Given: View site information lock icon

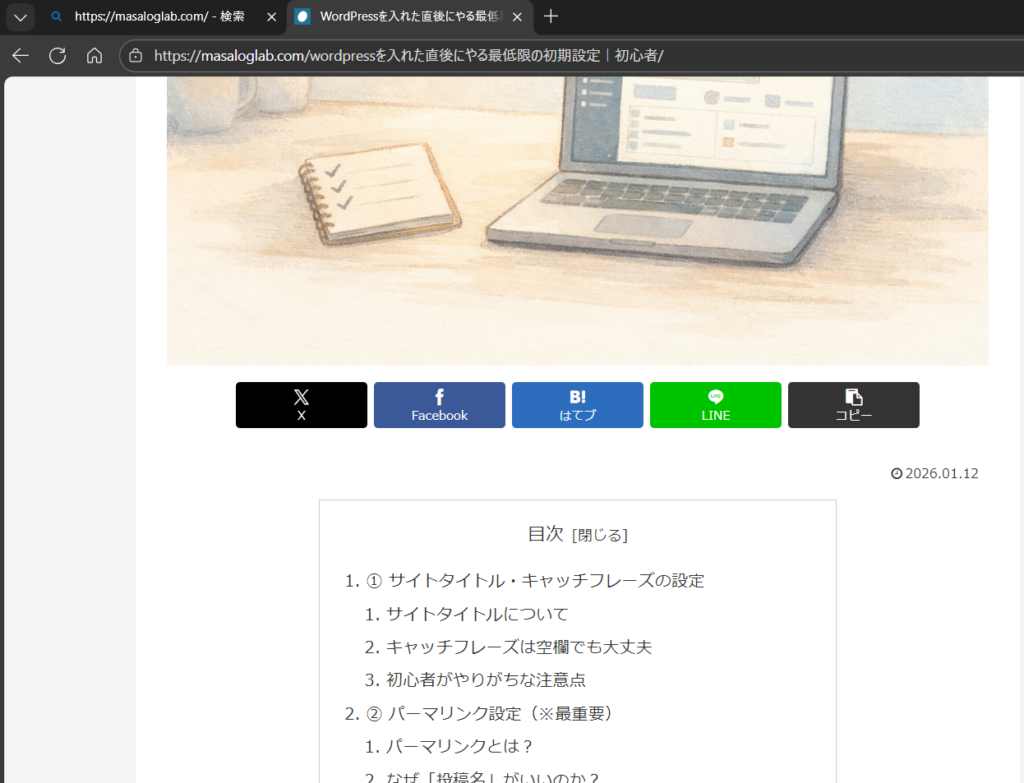Looking at the screenshot, I should pos(137,55).
